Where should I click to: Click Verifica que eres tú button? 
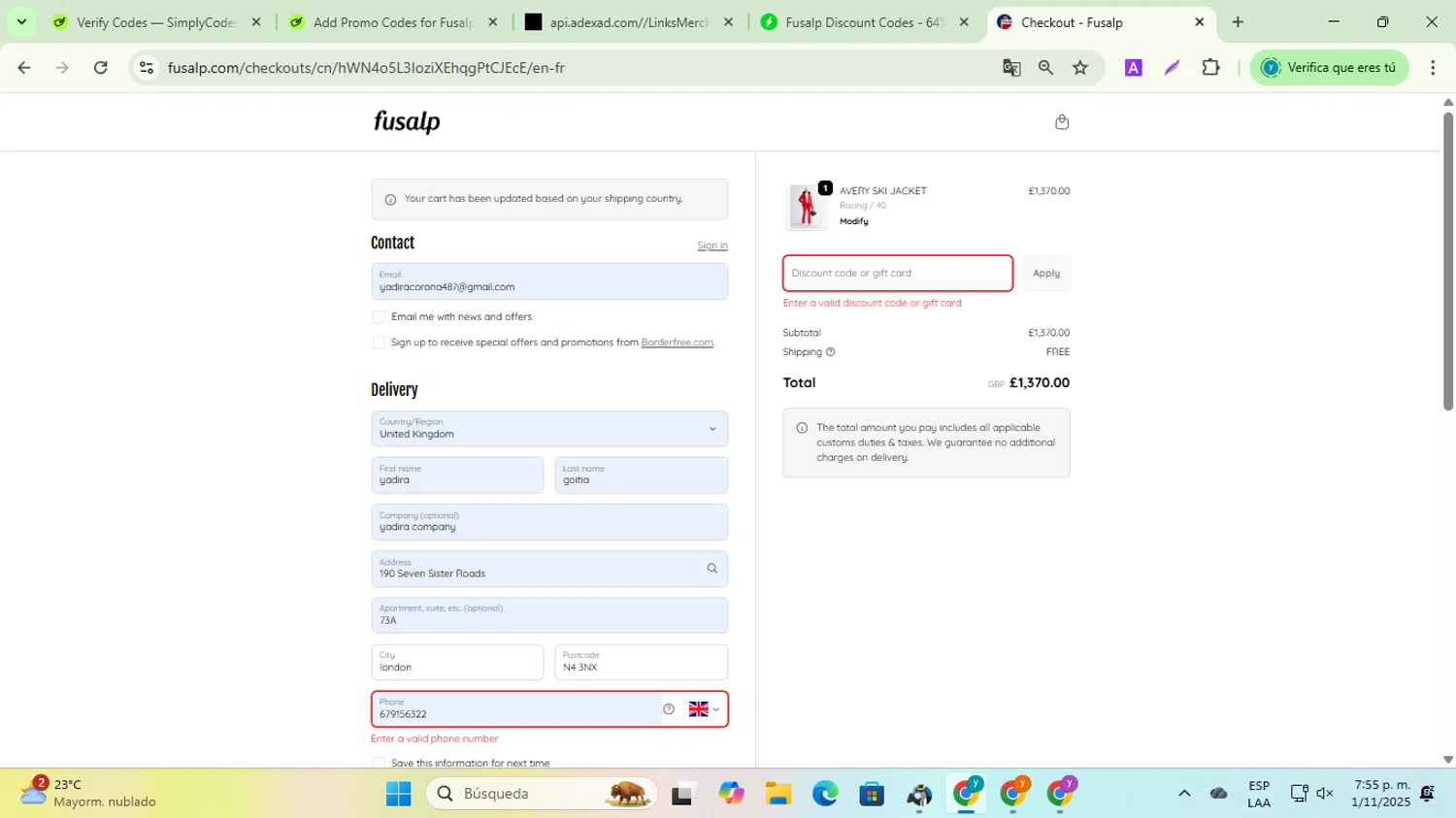[x=1330, y=68]
